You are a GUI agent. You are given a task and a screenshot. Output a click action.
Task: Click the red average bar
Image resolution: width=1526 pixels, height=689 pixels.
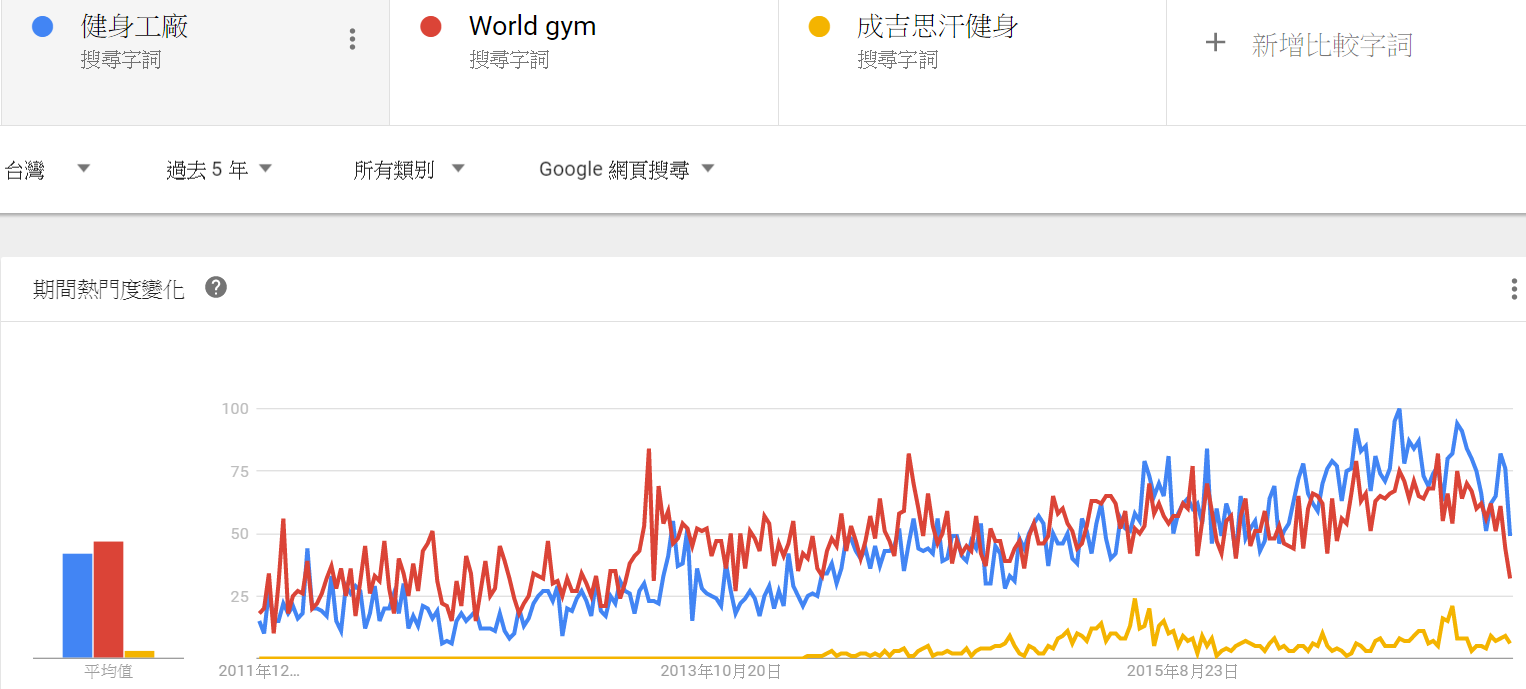[108, 599]
